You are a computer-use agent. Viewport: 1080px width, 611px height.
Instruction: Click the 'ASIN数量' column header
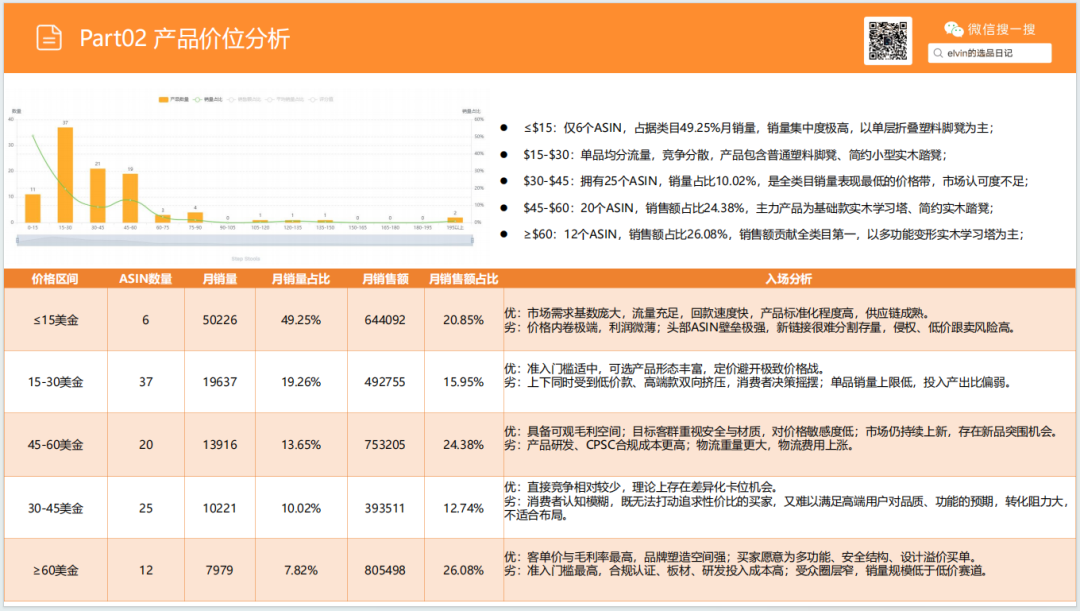pos(145,279)
